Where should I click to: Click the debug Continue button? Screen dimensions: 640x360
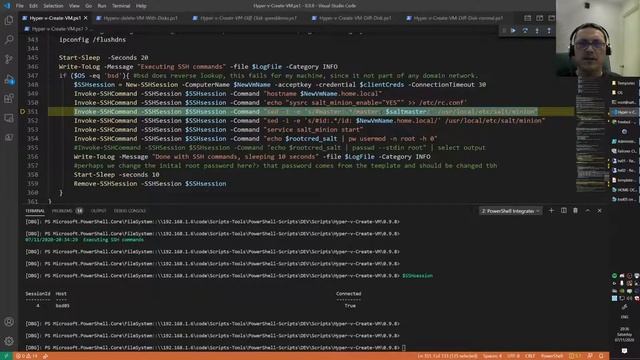[513, 31]
